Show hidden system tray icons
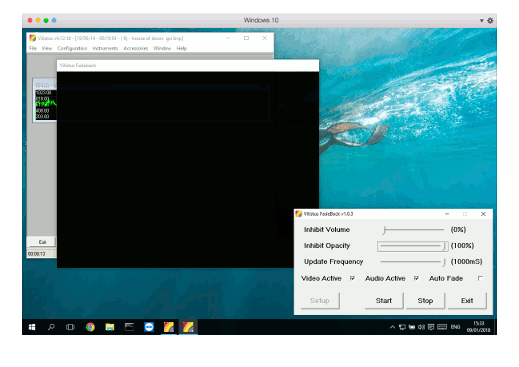This screenshot has width=519, height=367. (392, 327)
